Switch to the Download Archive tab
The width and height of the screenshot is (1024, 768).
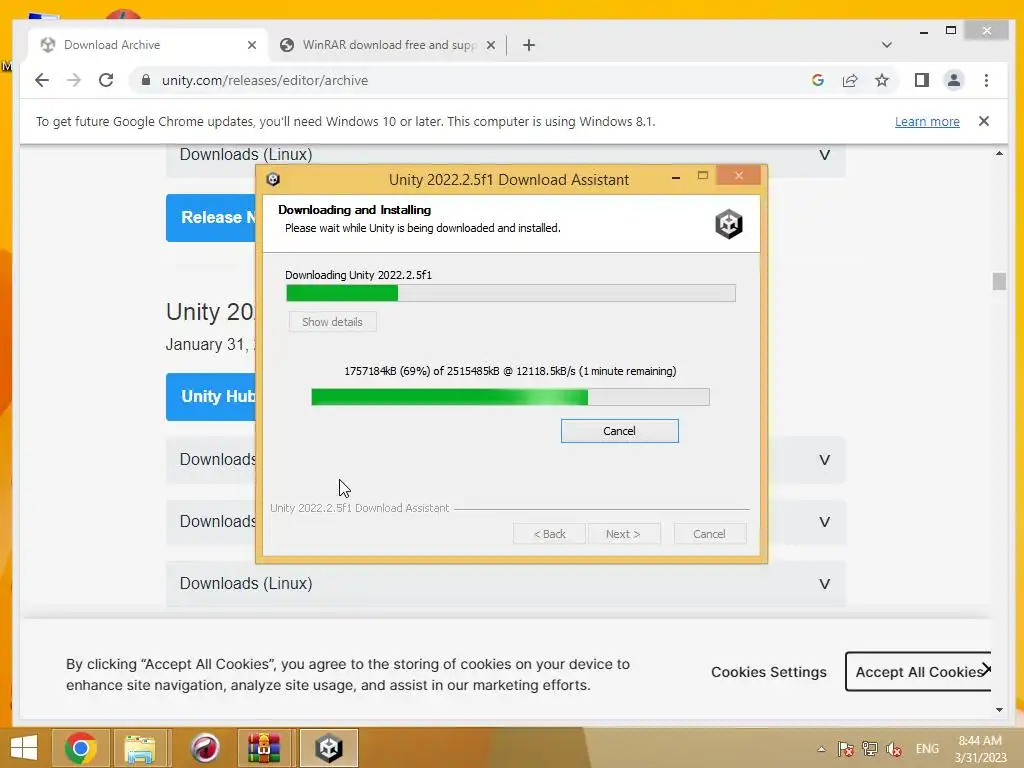pos(149,45)
